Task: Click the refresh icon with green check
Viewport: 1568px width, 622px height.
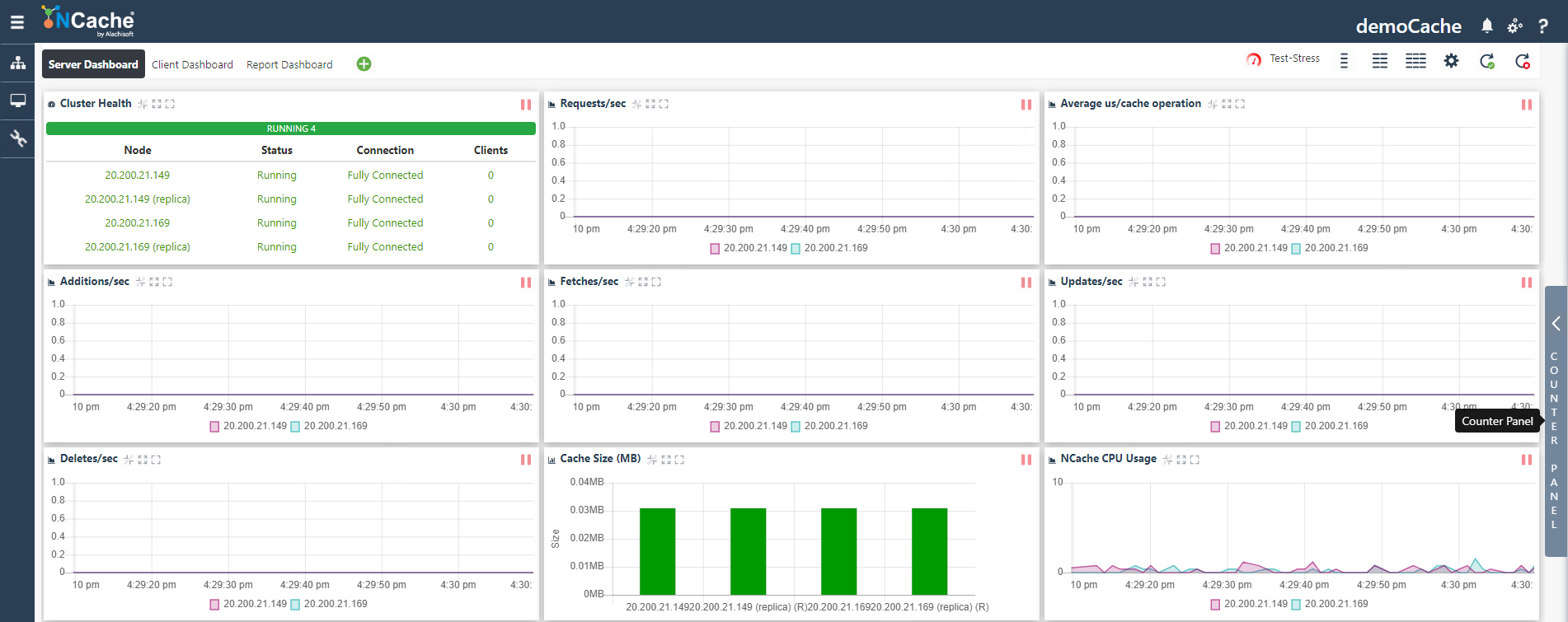Action: pos(1487,61)
